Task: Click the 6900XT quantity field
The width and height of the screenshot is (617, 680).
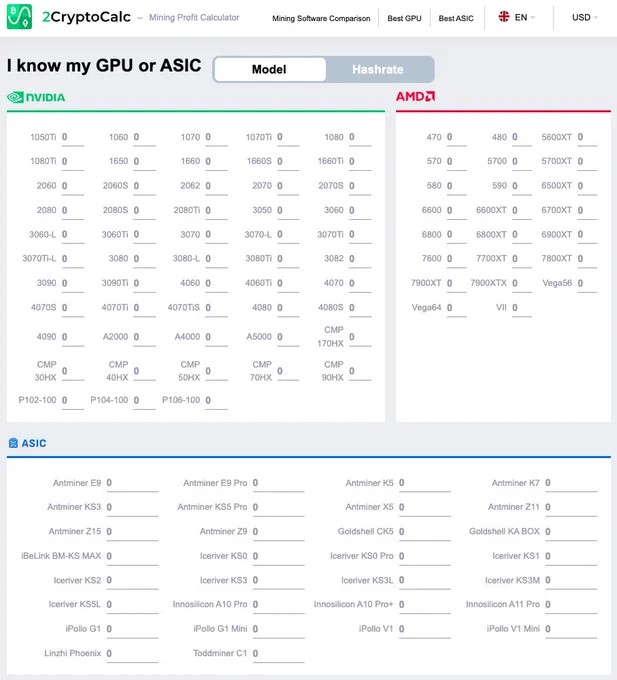Action: tap(587, 235)
